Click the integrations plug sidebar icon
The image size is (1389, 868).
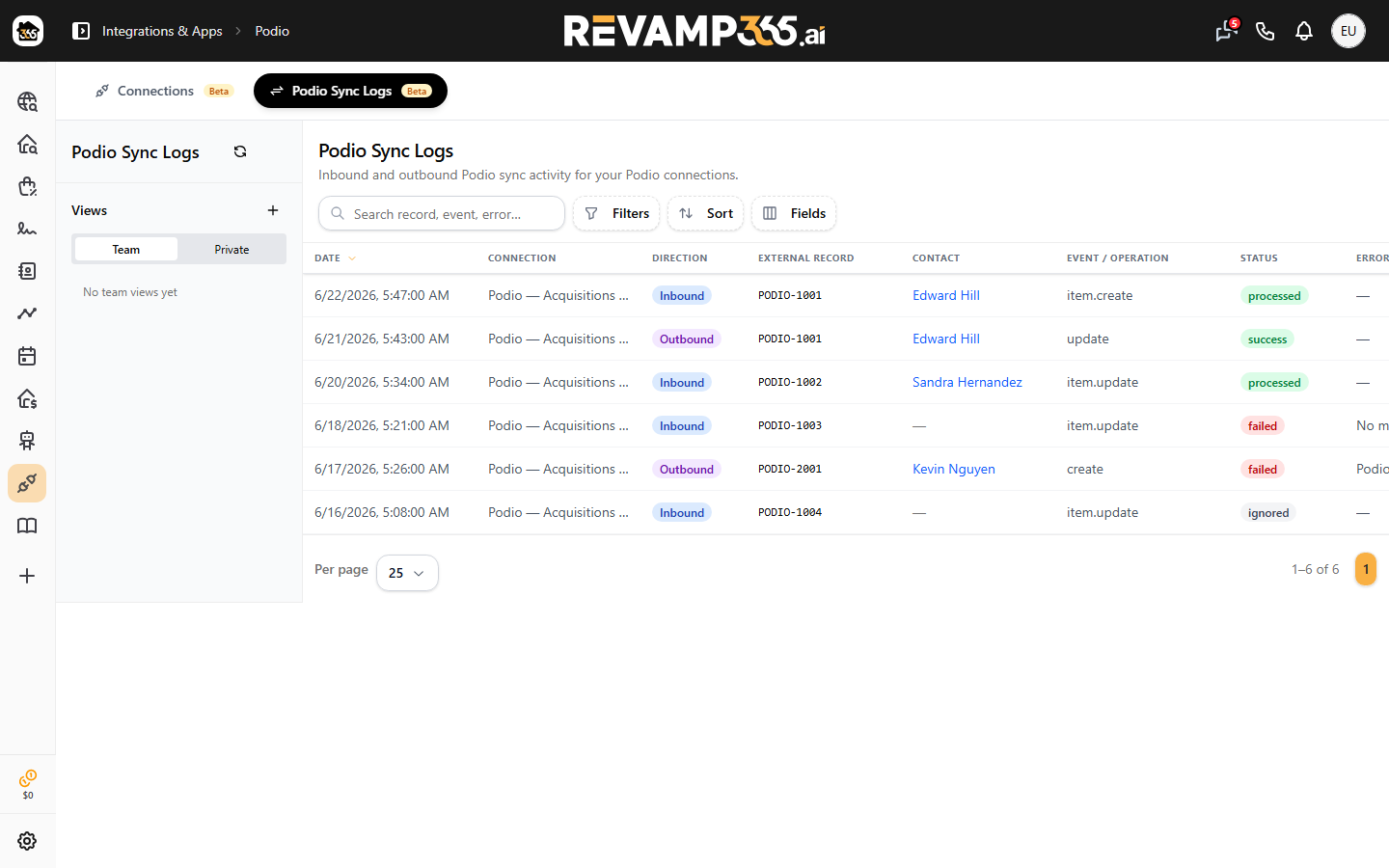[x=27, y=483]
